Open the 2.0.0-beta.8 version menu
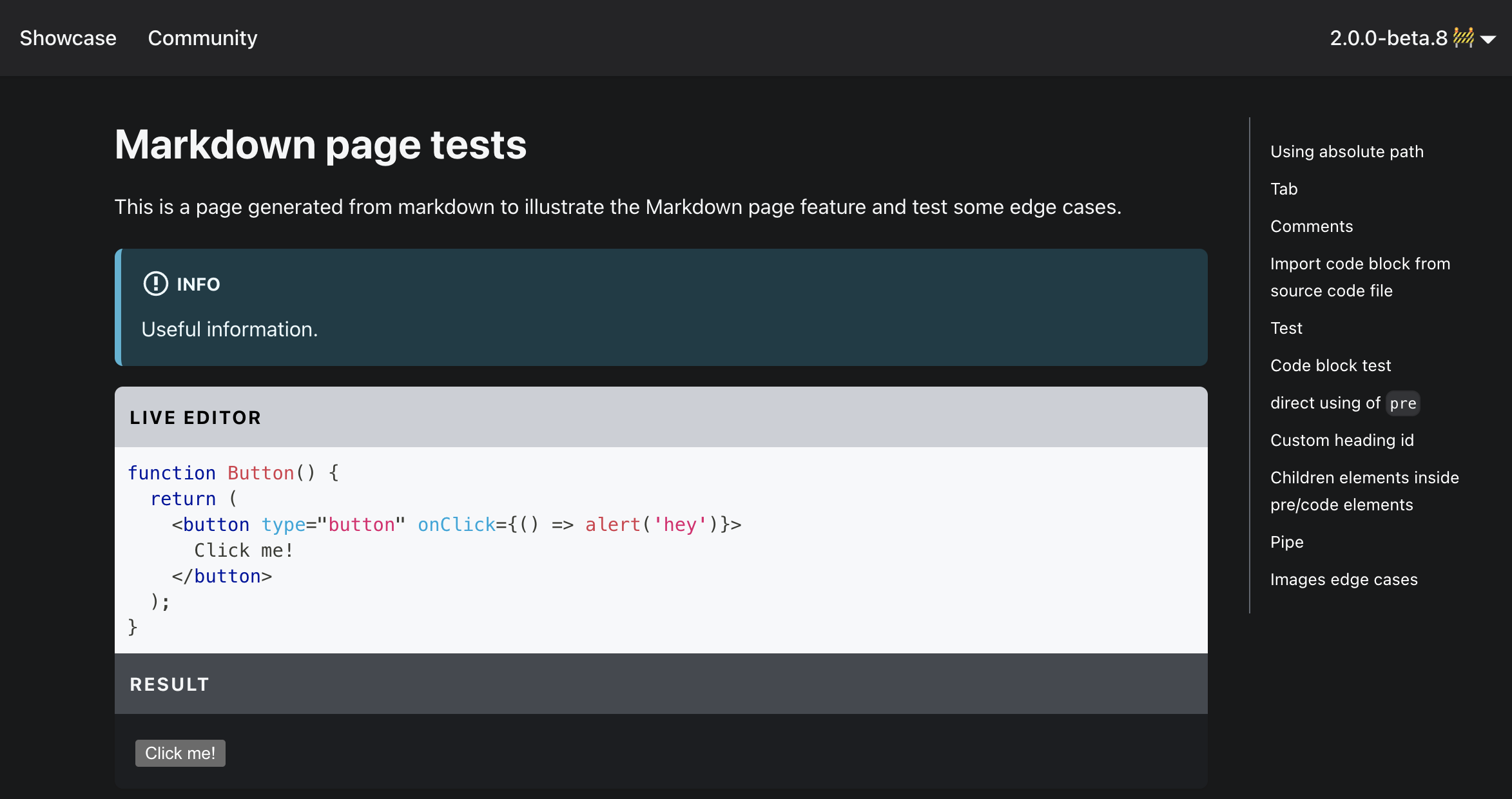Image resolution: width=1512 pixels, height=799 pixels. [x=1388, y=38]
